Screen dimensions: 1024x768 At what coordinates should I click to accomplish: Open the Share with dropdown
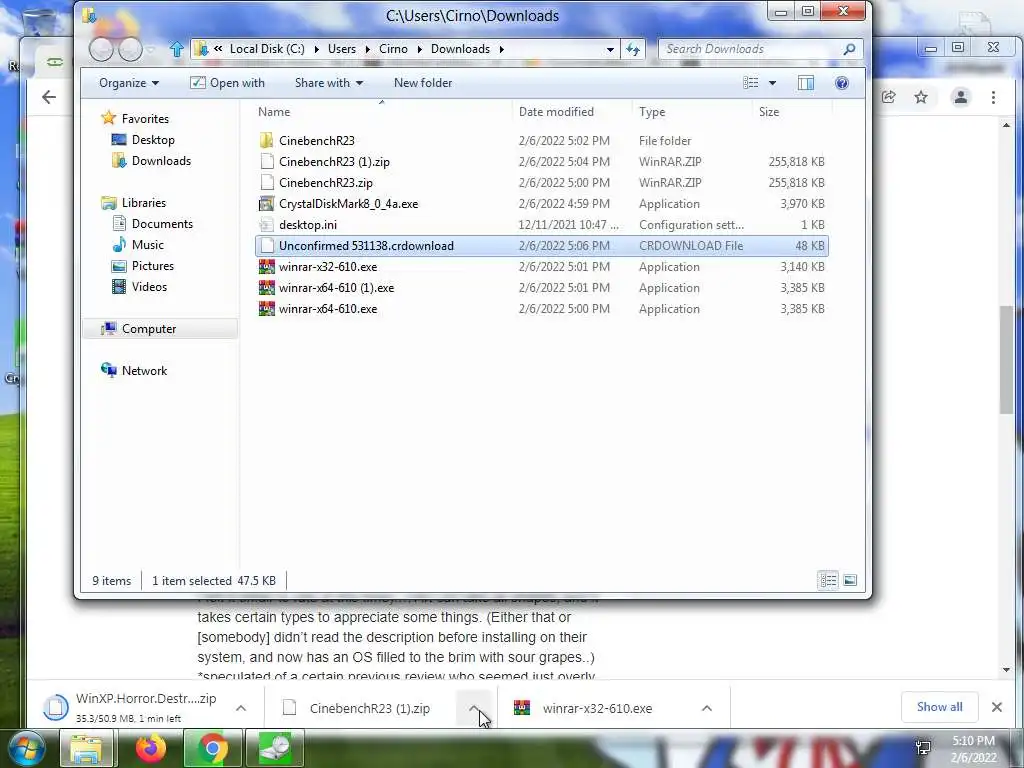[x=328, y=83]
